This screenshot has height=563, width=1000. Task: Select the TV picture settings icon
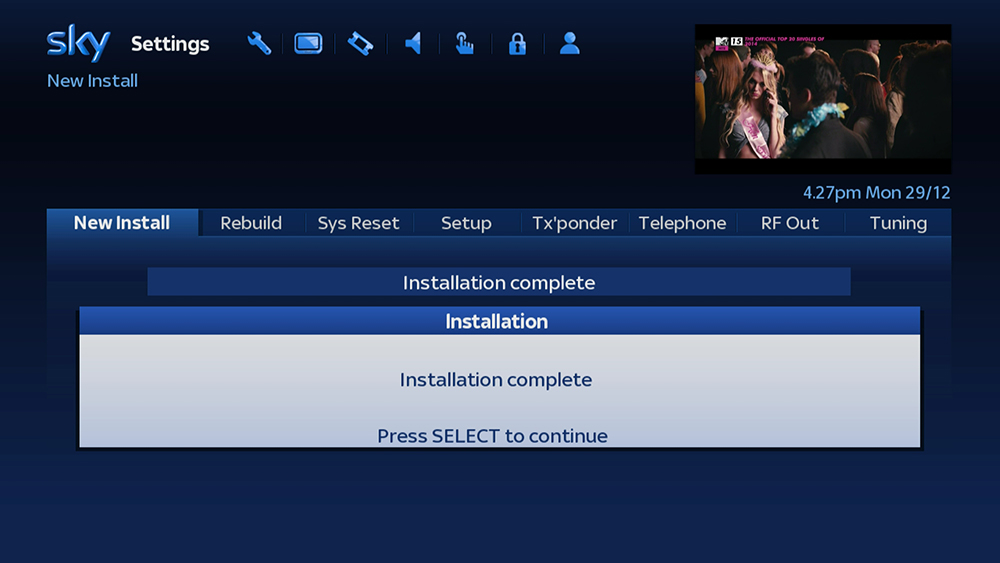click(308, 43)
